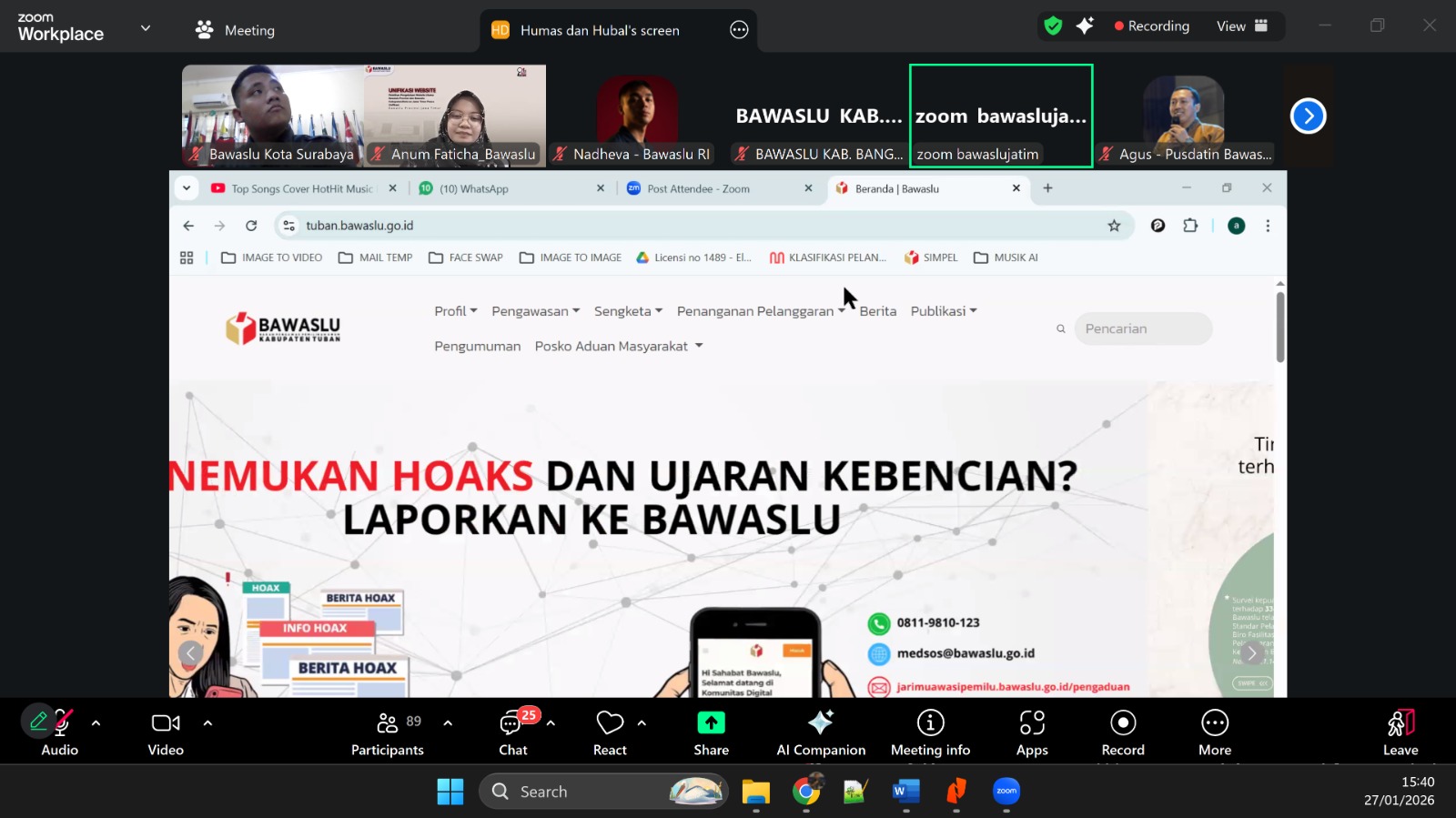Open File Explorer from the taskbar
The image size is (1456, 818).
pos(755,792)
